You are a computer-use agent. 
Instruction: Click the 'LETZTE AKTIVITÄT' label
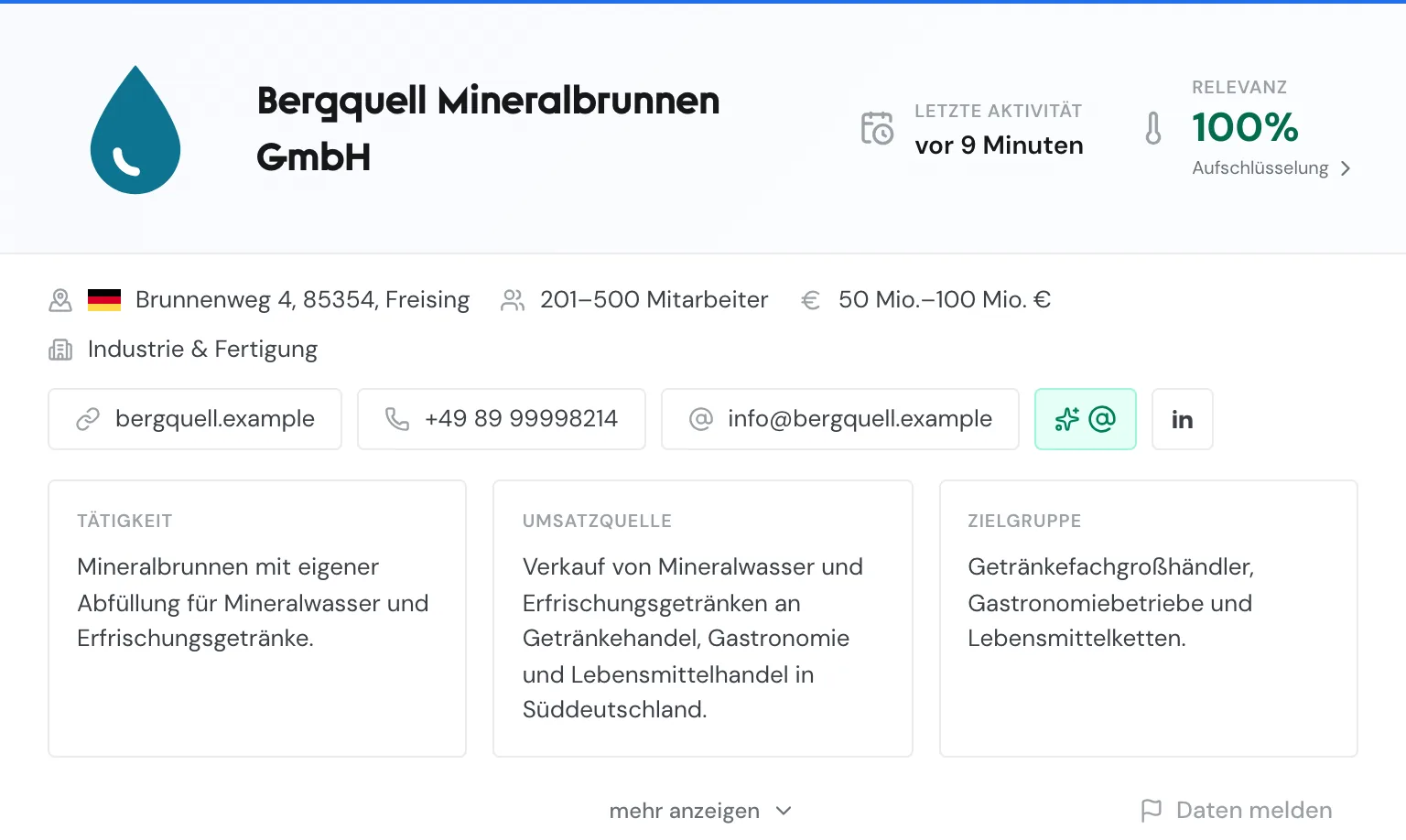[x=999, y=111]
